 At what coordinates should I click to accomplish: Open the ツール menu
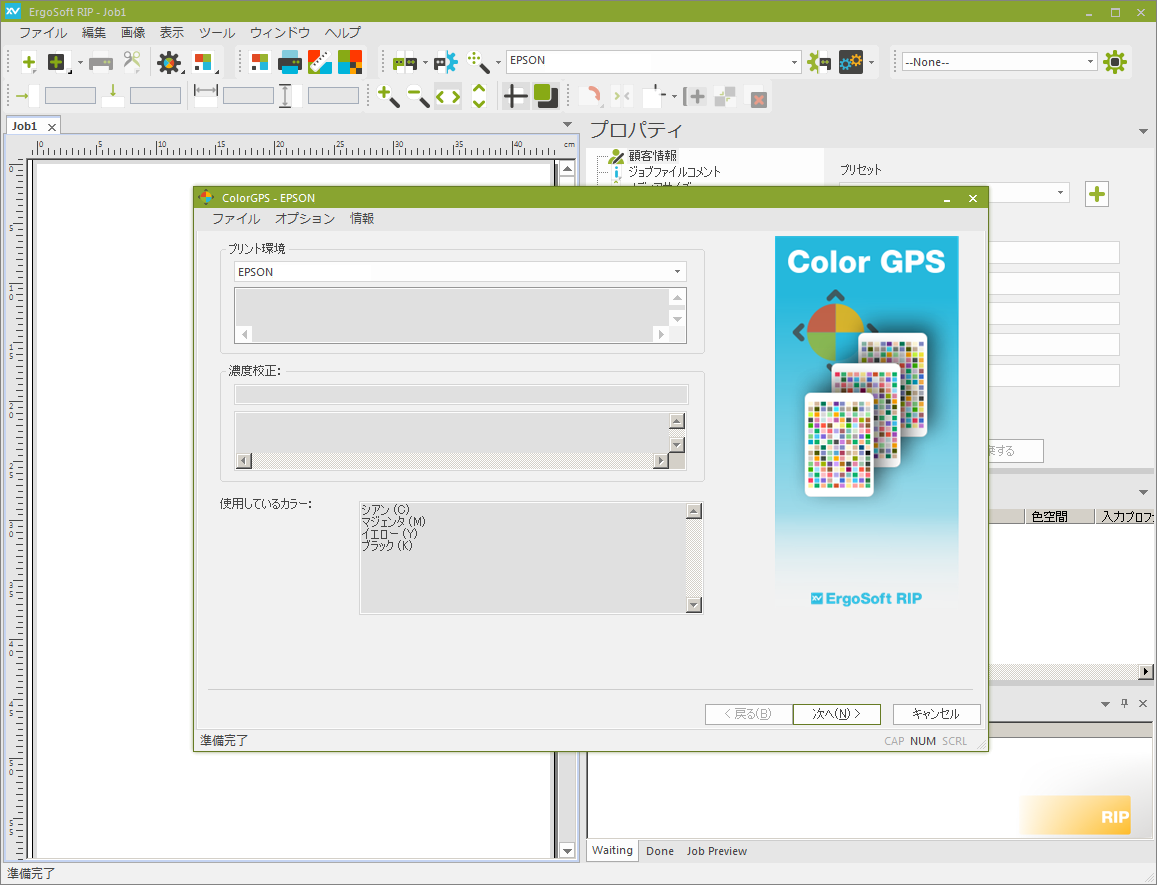tap(217, 32)
